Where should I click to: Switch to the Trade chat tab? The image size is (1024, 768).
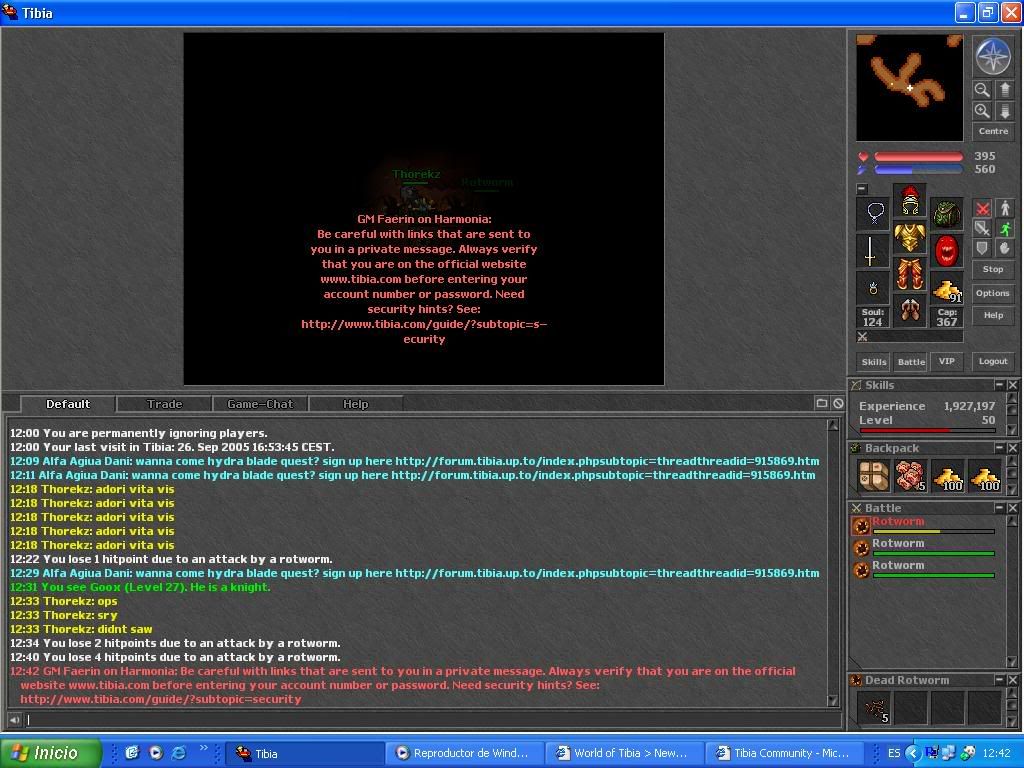pos(165,404)
